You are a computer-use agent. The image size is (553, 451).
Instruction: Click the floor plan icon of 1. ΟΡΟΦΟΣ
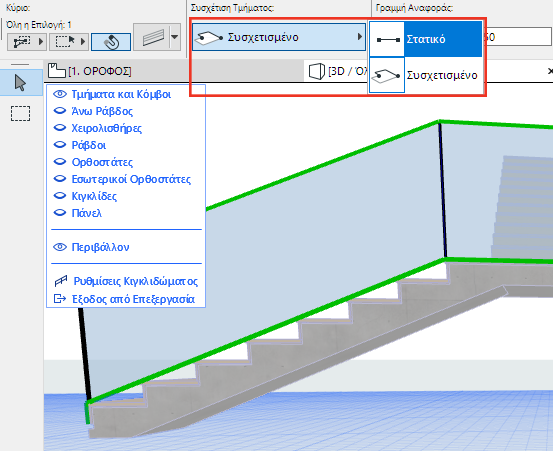[x=57, y=71]
